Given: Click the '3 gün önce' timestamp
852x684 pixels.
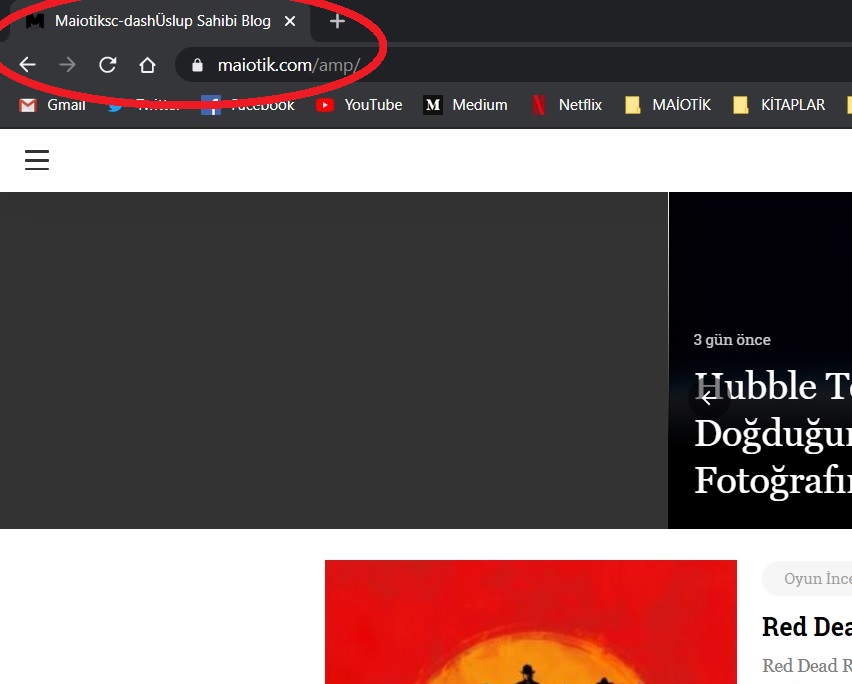Looking at the screenshot, I should pos(732,340).
